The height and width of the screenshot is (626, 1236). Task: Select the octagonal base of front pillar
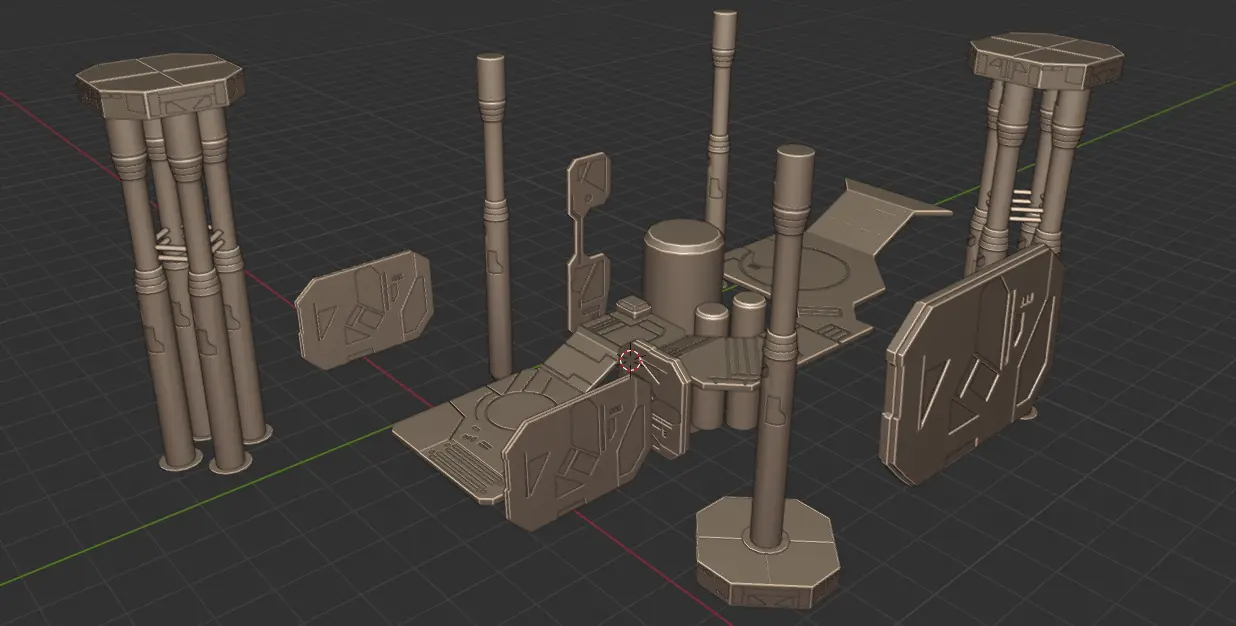tap(767, 554)
